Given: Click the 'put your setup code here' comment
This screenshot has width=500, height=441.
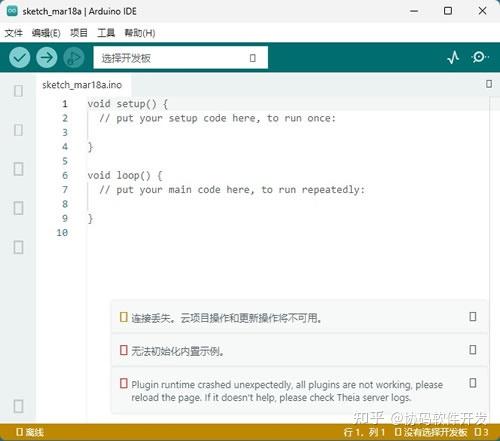Looking at the screenshot, I should pyautogui.click(x=217, y=118).
